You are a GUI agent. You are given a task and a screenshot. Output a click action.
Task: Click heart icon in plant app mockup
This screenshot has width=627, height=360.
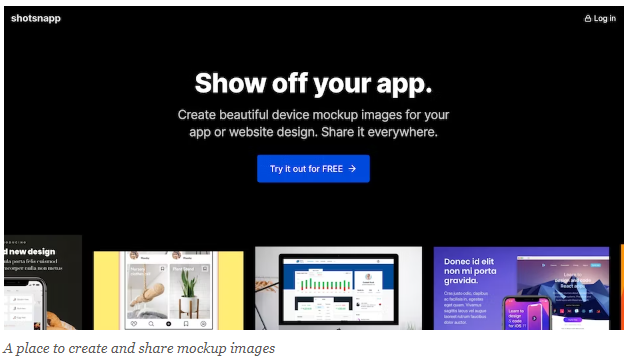pyautogui.click(x=134, y=324)
